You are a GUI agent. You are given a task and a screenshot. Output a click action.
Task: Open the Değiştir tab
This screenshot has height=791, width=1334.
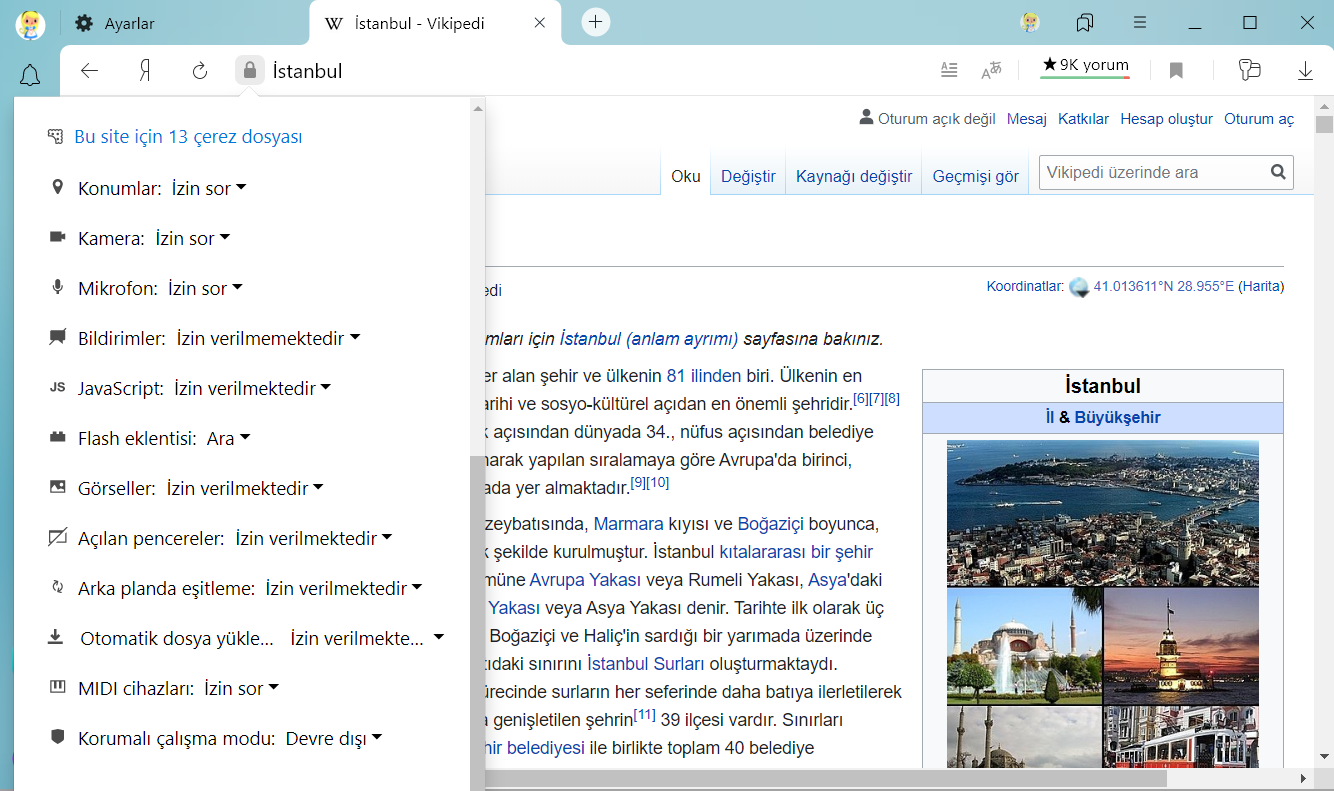pyautogui.click(x=748, y=176)
